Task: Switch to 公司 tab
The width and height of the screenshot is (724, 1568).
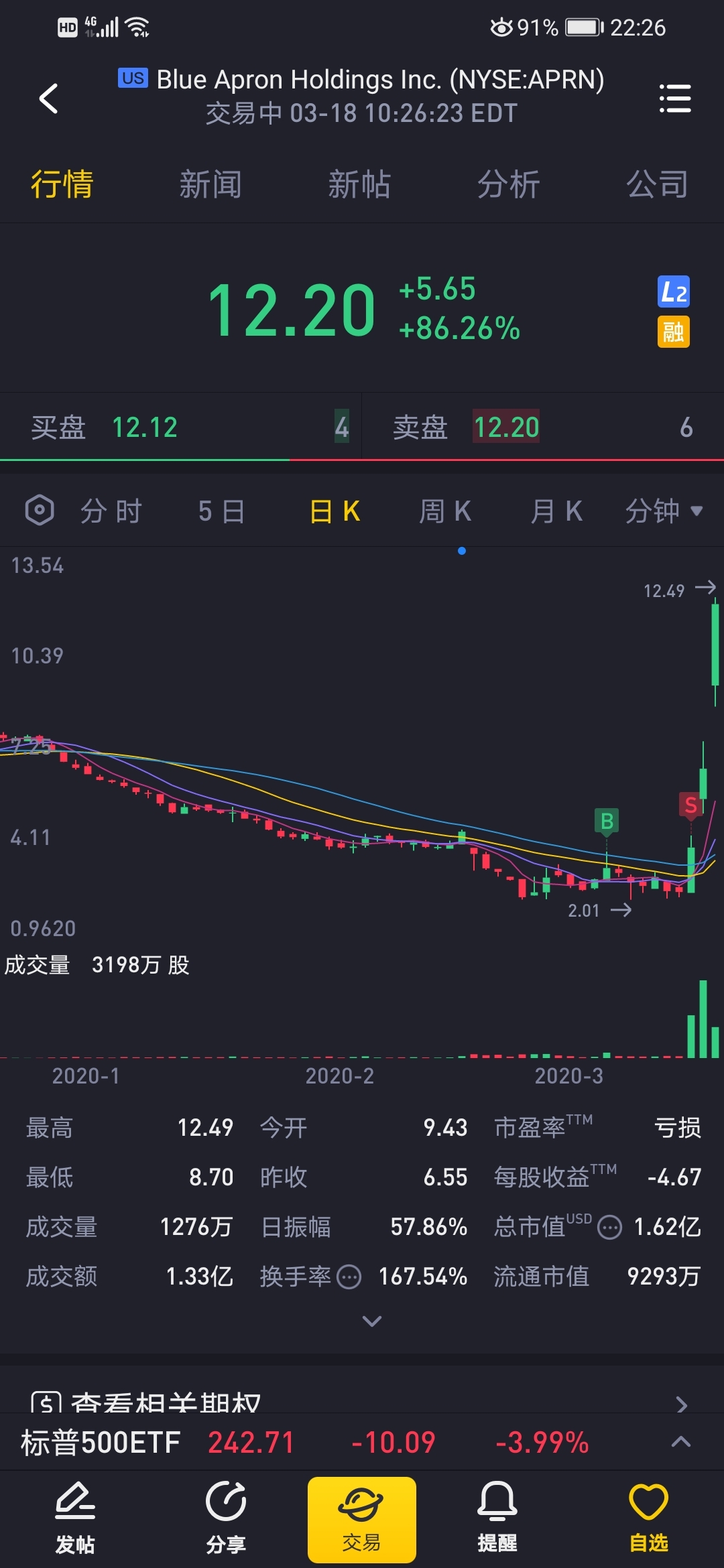Action: point(658,184)
